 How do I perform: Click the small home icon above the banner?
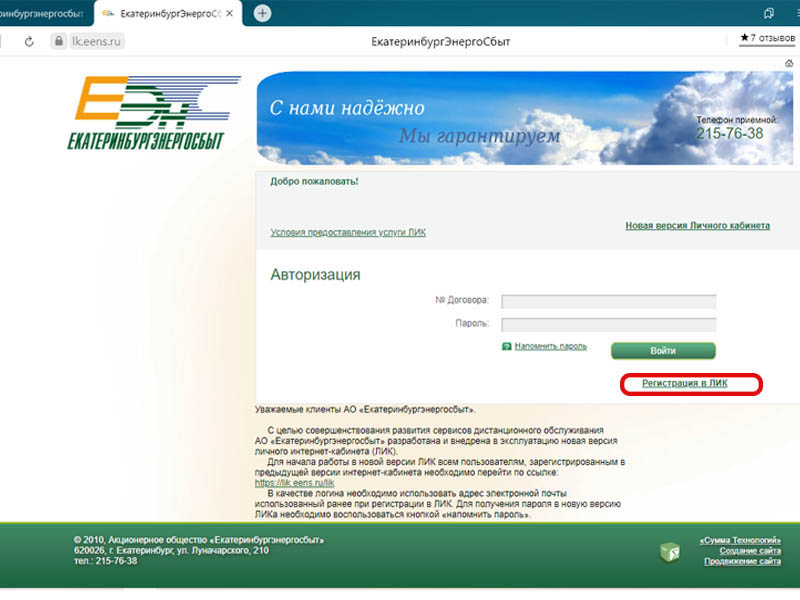pos(789,63)
